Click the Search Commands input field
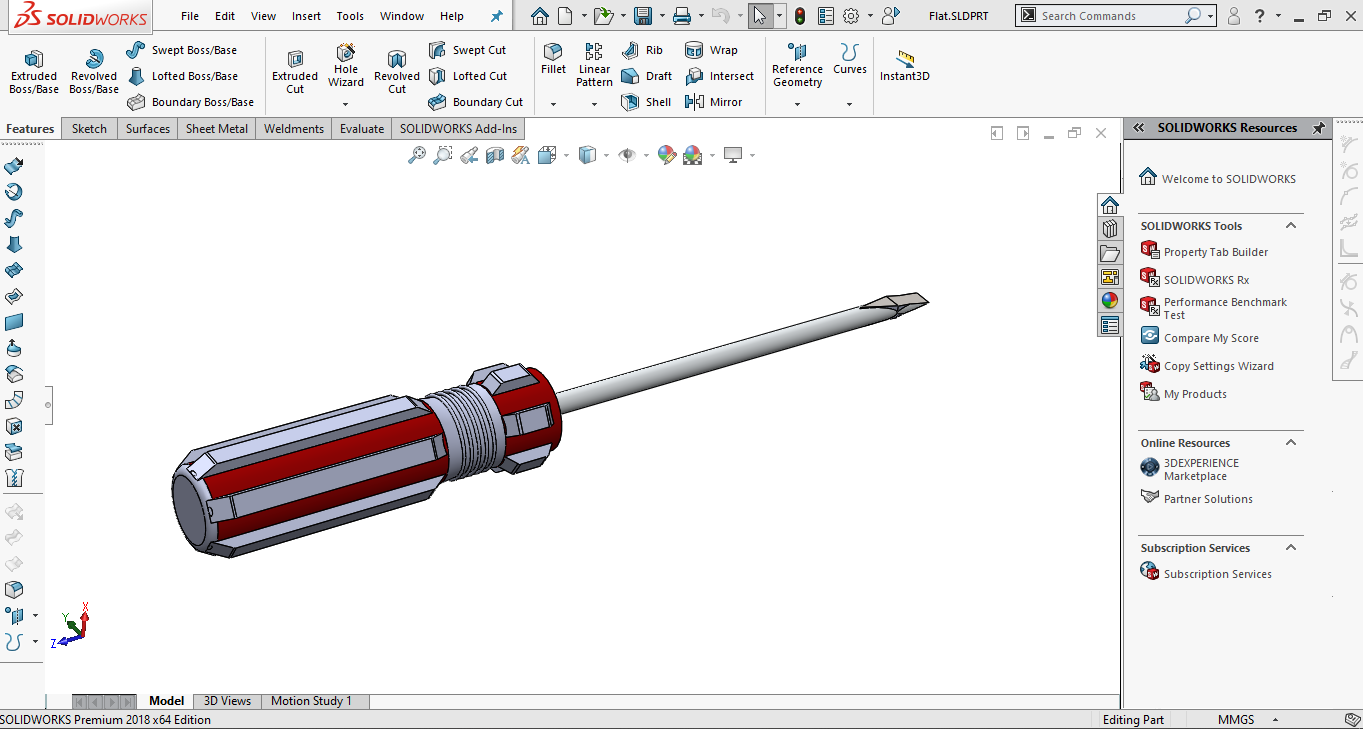The image size is (1363, 729). (x=1110, y=16)
